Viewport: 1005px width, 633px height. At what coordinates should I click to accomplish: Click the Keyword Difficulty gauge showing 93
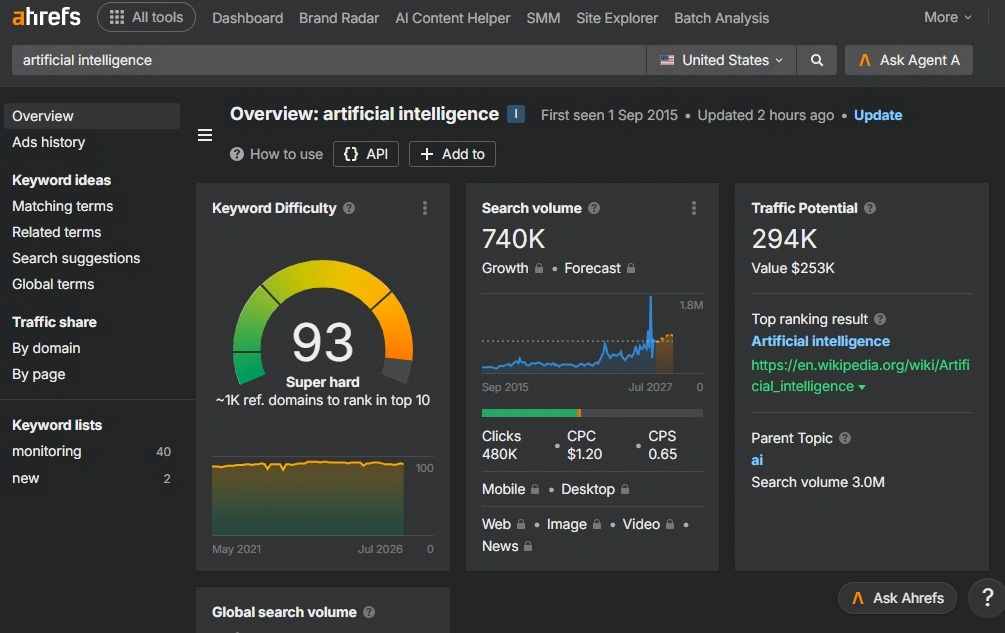[322, 323]
